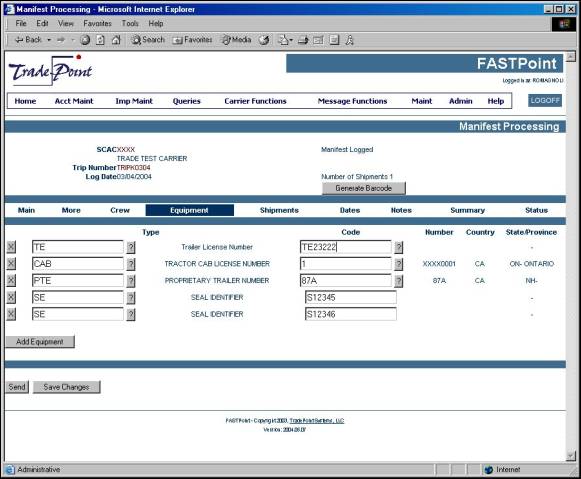The height and width of the screenshot is (479, 581).
Task: Click the Add Equipment button
Action: coord(40,342)
